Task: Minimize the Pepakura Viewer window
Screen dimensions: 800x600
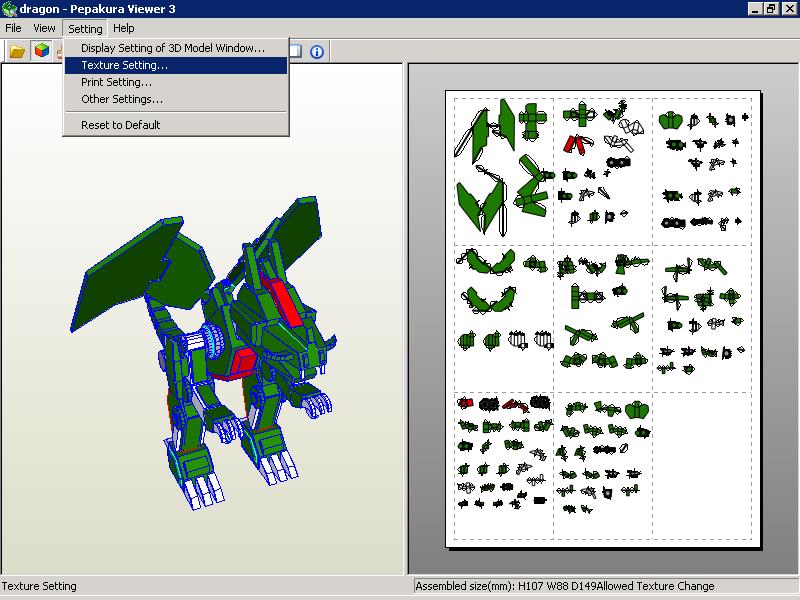Action: 756,9
